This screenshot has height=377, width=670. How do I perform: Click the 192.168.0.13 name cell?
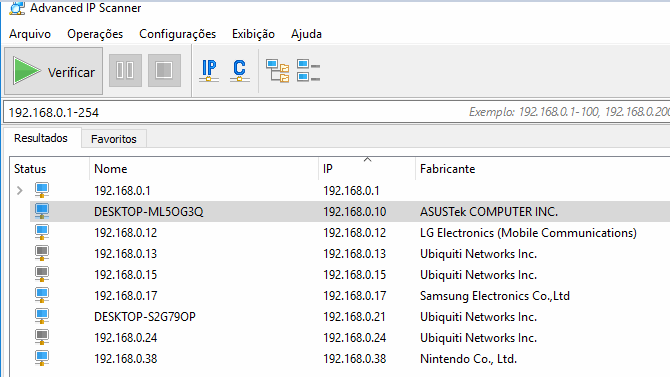point(126,254)
